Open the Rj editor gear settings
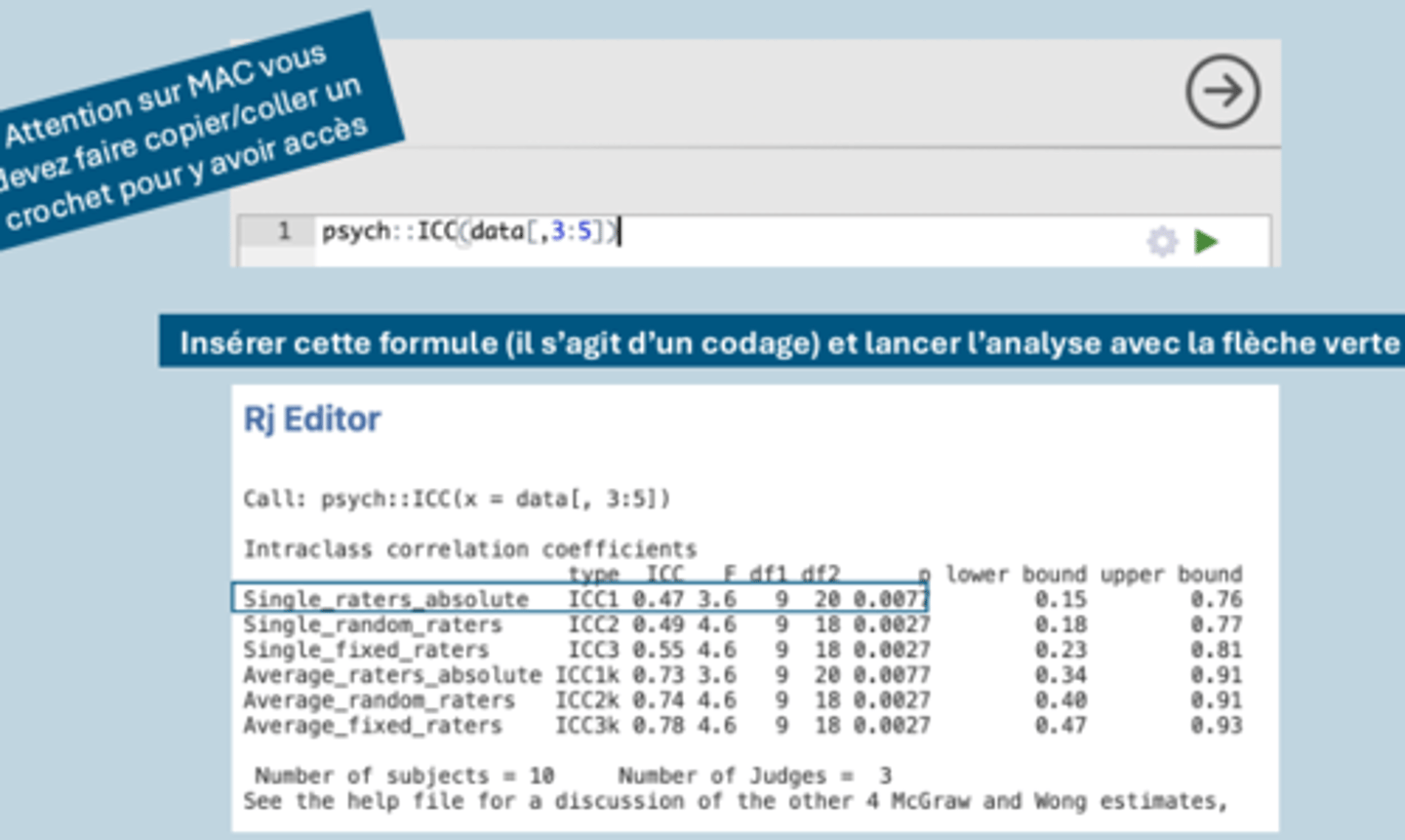The height and width of the screenshot is (840, 1405). tap(1162, 241)
